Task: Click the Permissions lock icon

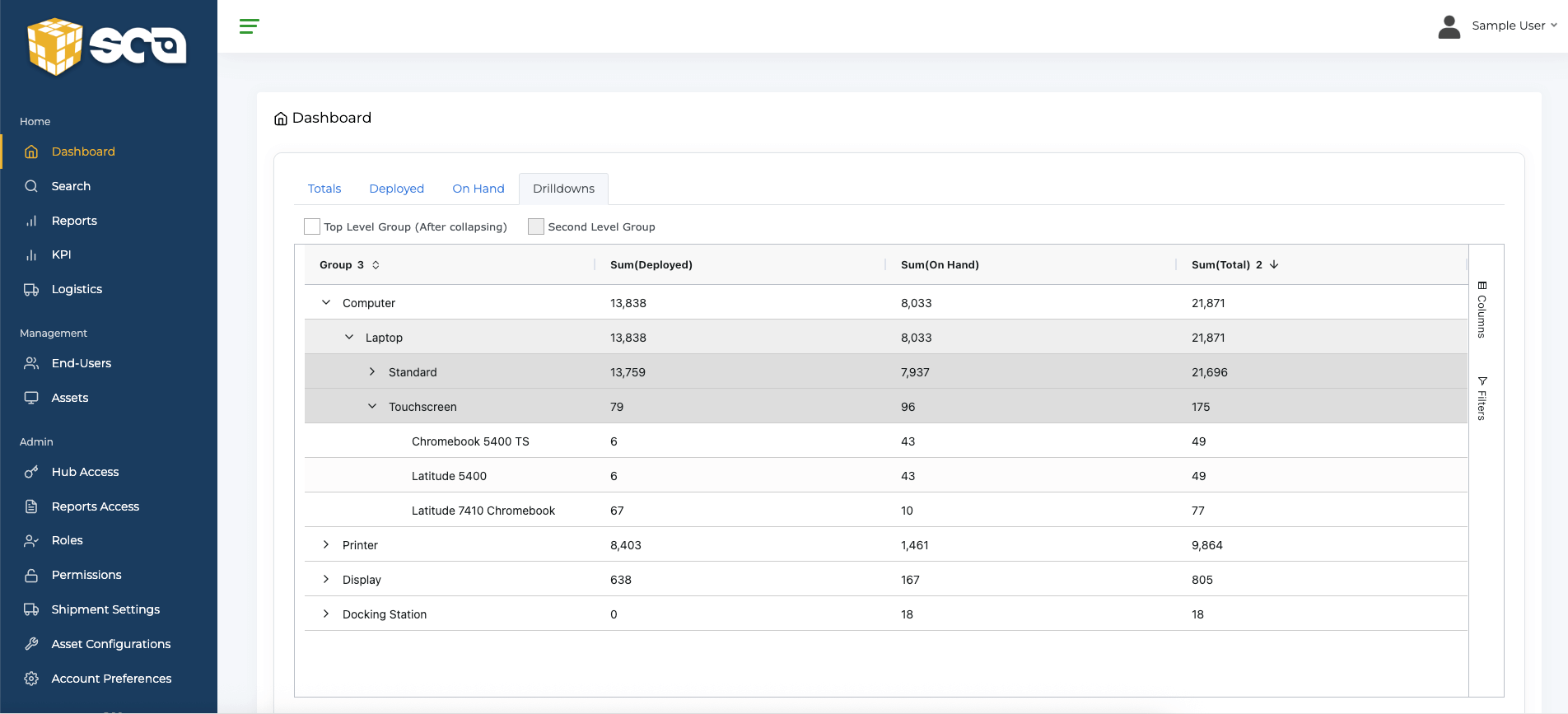Action: (x=31, y=575)
